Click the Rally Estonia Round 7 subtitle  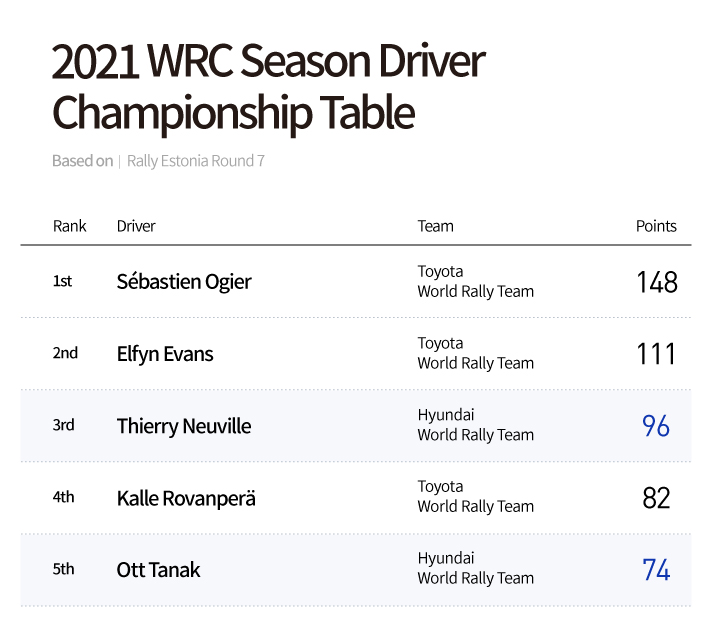point(196,161)
